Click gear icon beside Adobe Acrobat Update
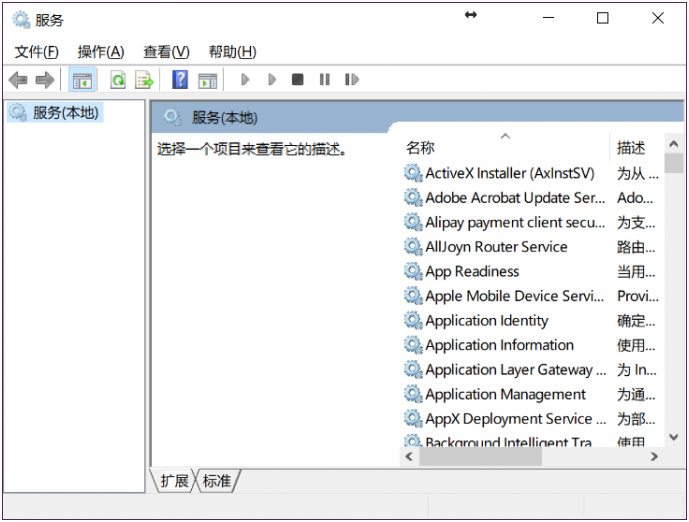The image size is (689, 522). pyautogui.click(x=413, y=198)
